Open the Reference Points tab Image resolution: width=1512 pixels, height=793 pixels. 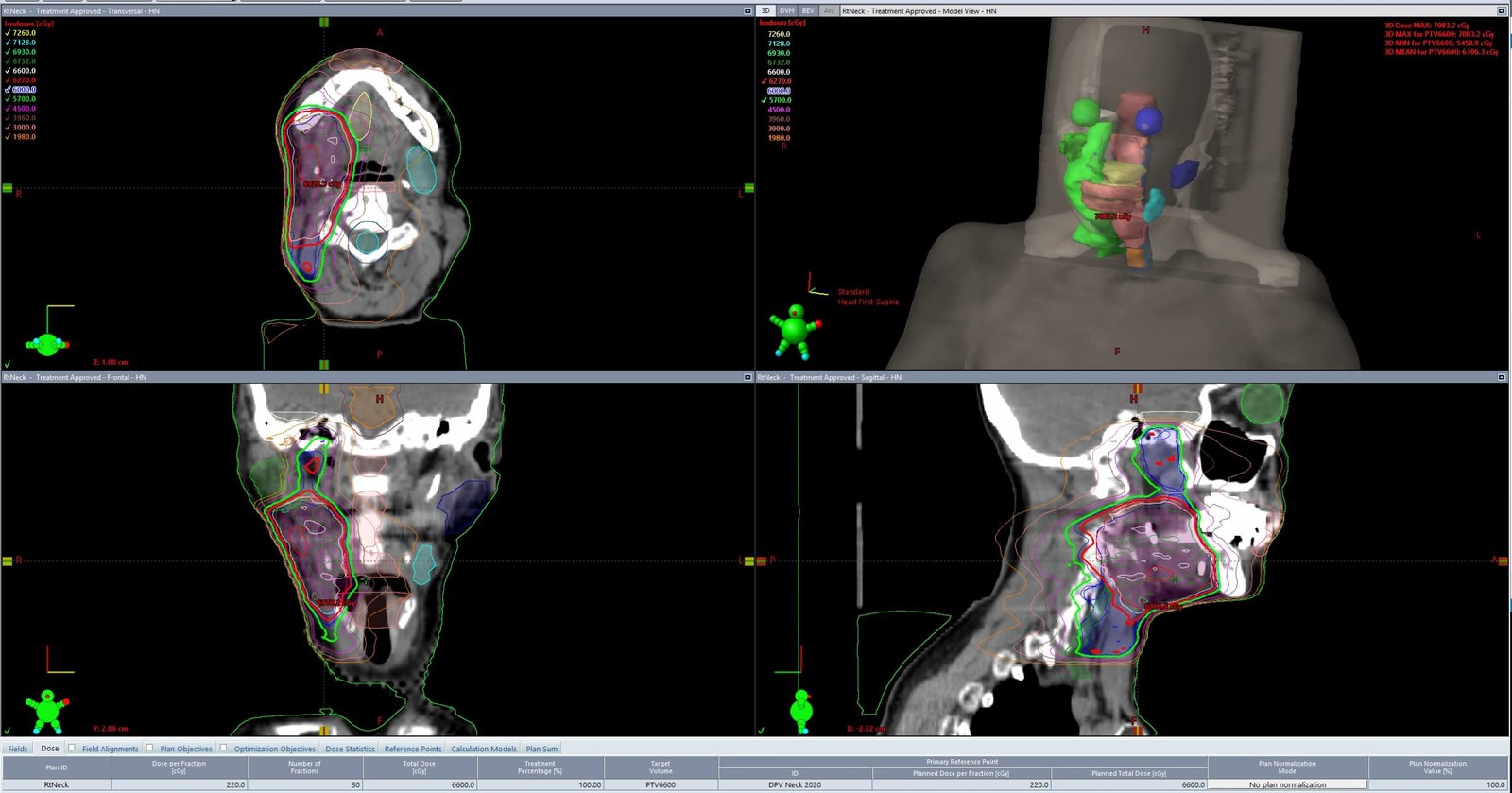click(x=412, y=749)
